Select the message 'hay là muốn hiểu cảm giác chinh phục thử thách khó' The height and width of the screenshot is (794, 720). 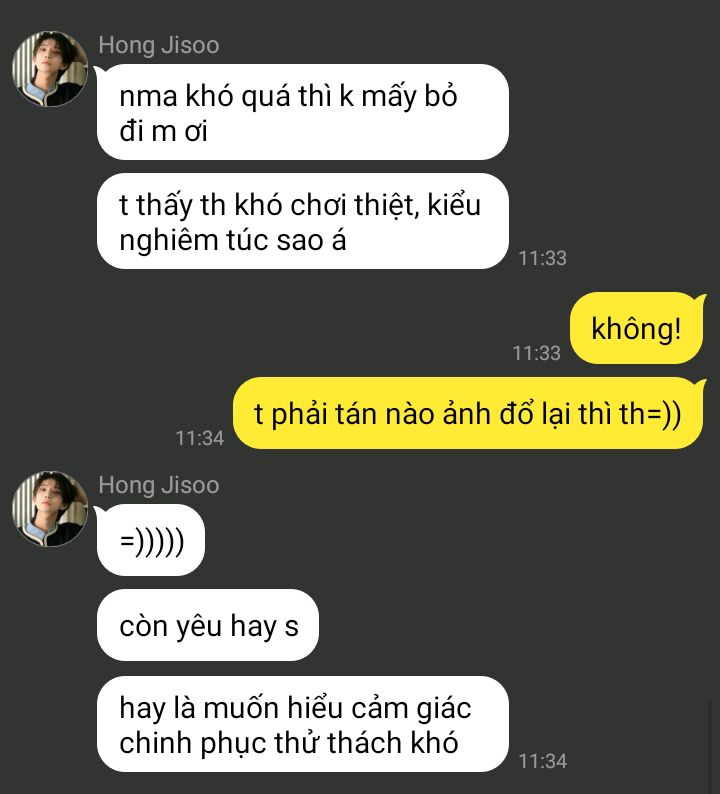tap(302, 724)
